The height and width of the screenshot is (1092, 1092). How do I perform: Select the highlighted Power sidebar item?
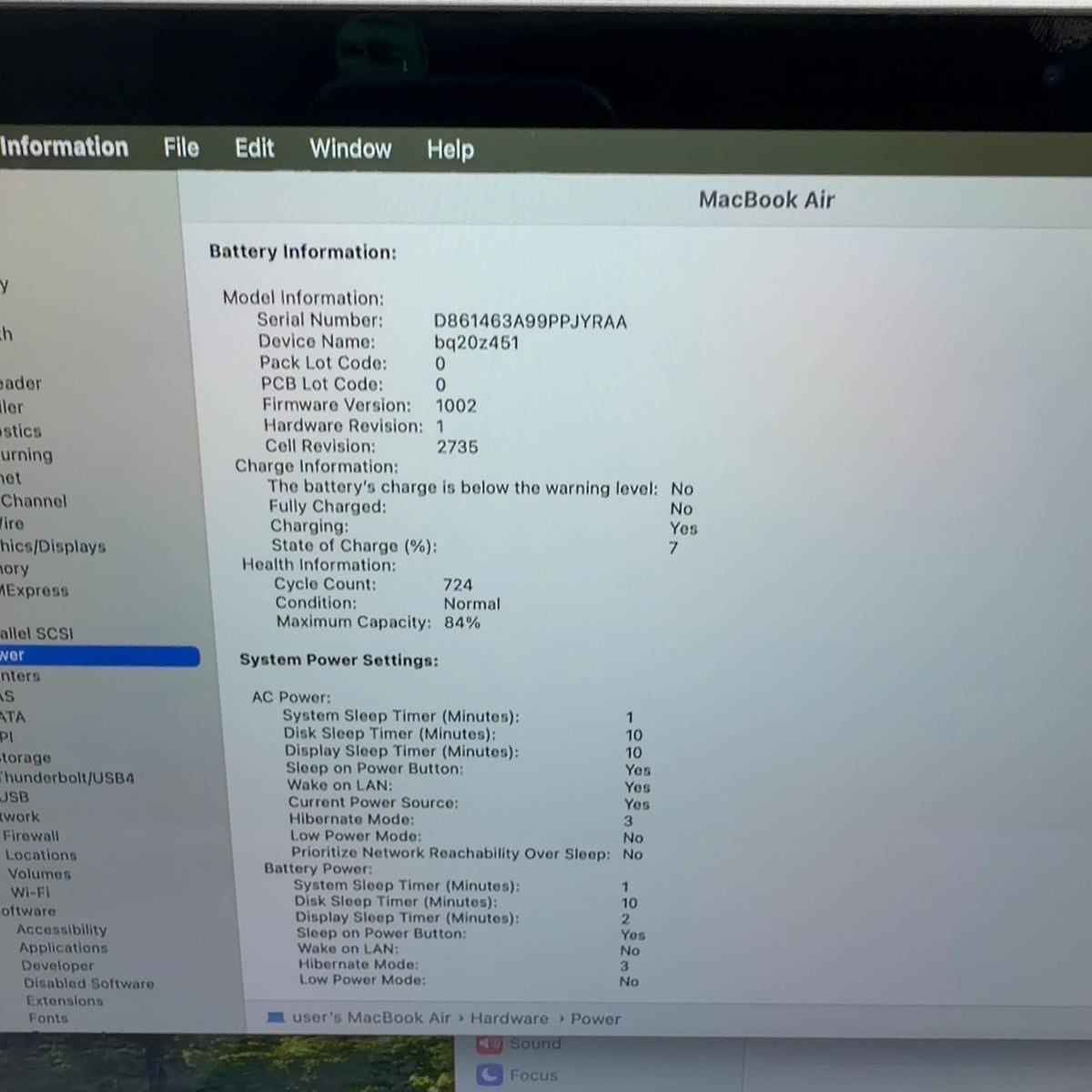point(98,655)
